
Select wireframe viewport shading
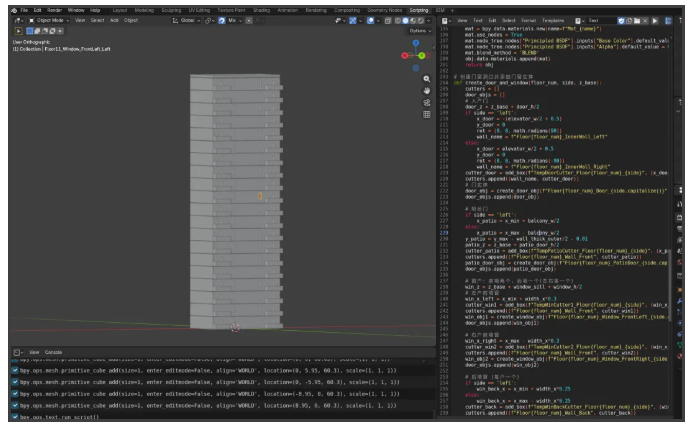(x=398, y=21)
